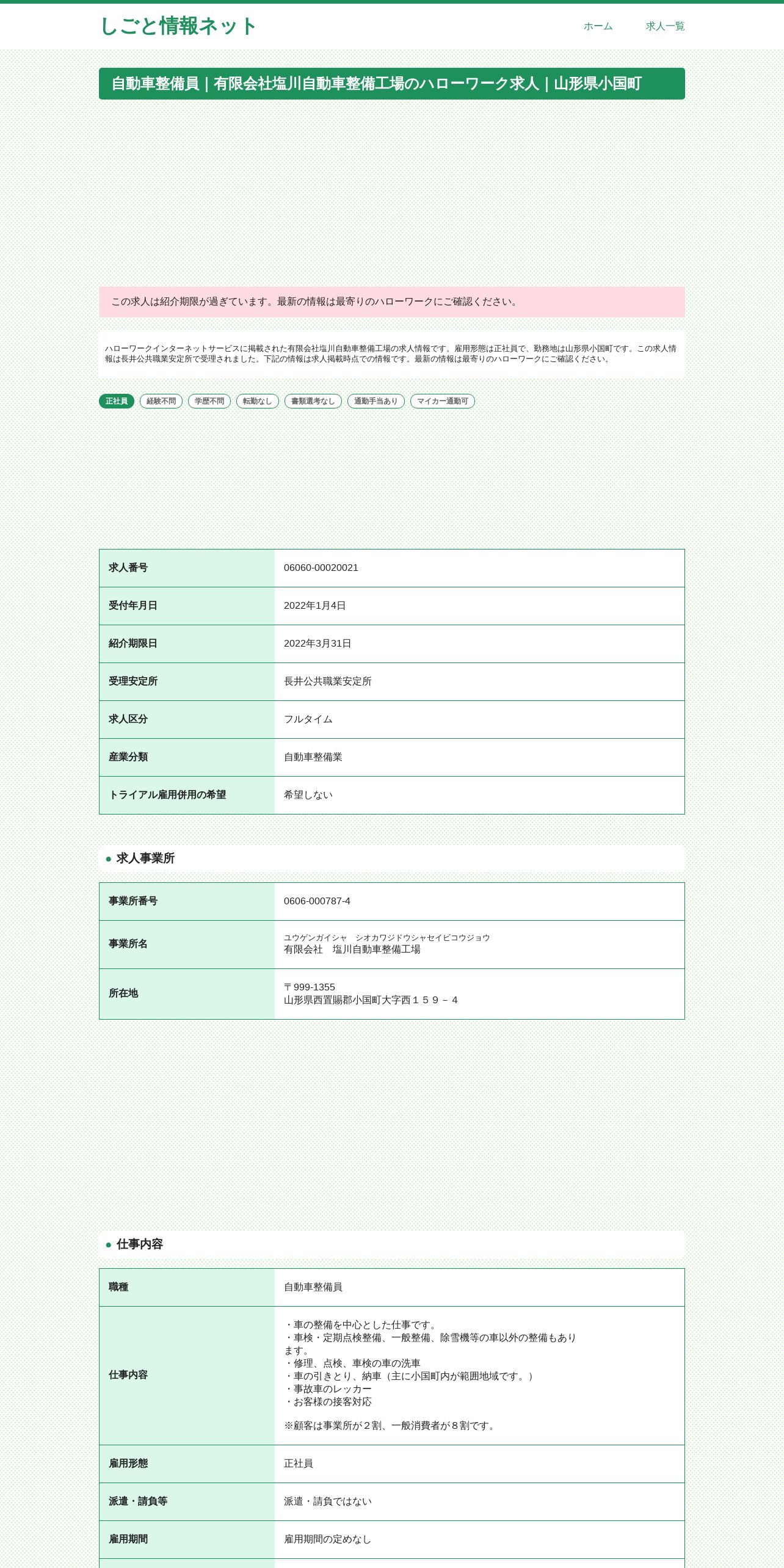784x1568 pixels.
Task: Click the 派遣・請負等 label cell
Action: tap(187, 1501)
